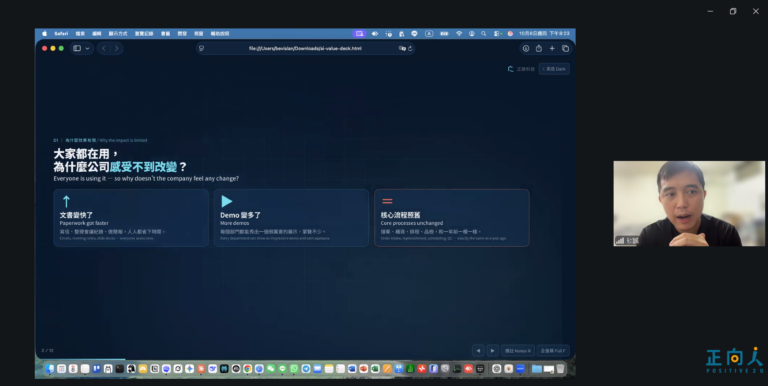Go forward one page in Safari
768x386 pixels.
pos(117,48)
